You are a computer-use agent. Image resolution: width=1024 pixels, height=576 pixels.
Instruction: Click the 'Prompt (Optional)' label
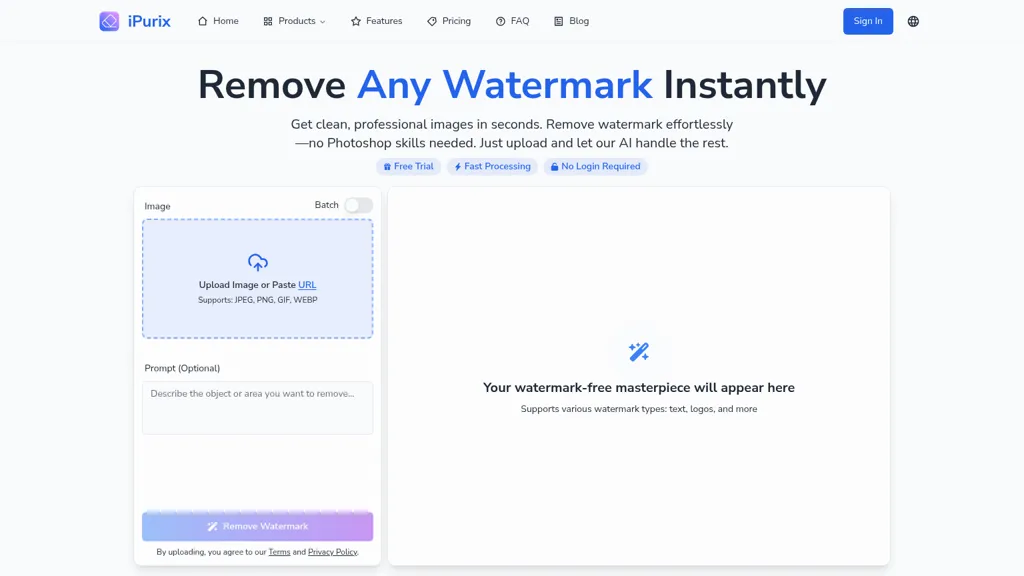coord(182,368)
